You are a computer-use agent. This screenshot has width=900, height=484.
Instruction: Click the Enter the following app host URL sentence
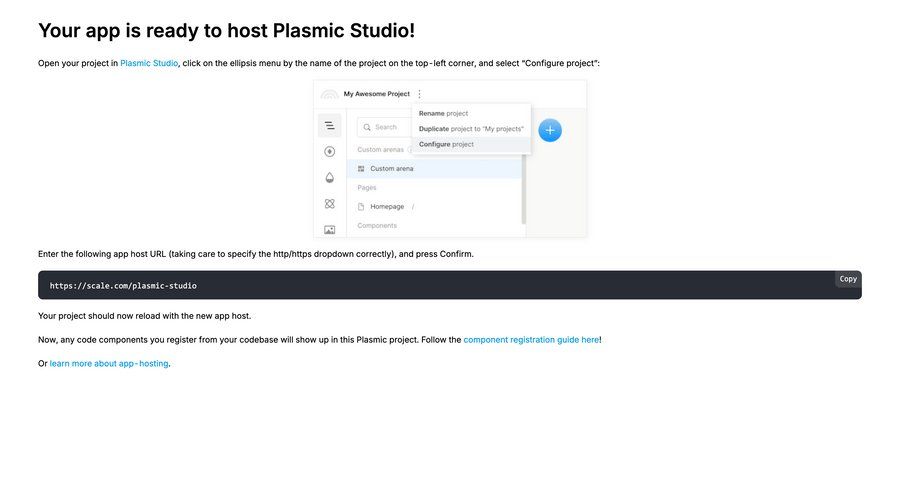point(255,254)
